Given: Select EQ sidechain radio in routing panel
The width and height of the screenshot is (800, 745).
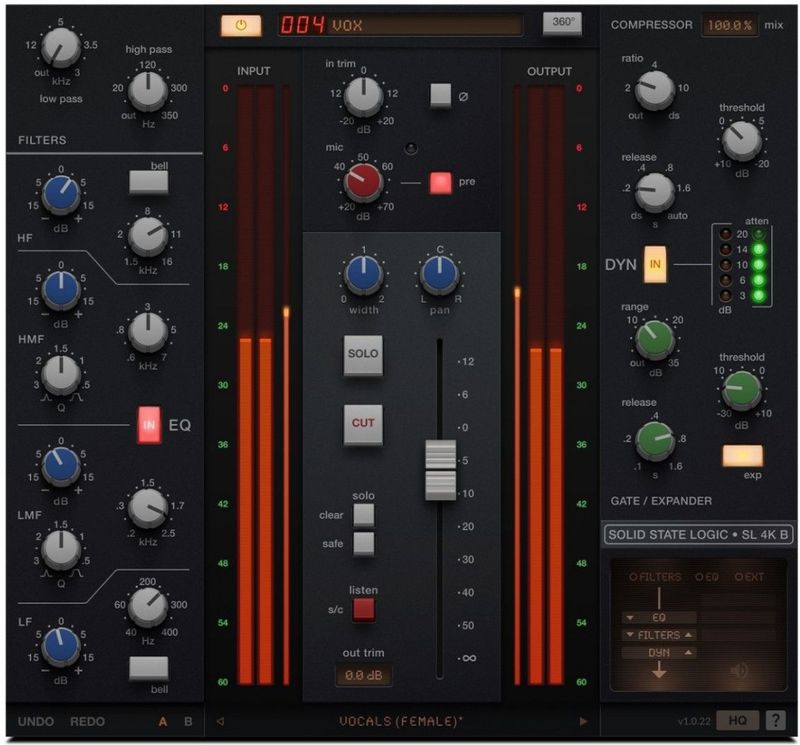Looking at the screenshot, I should (x=707, y=577).
